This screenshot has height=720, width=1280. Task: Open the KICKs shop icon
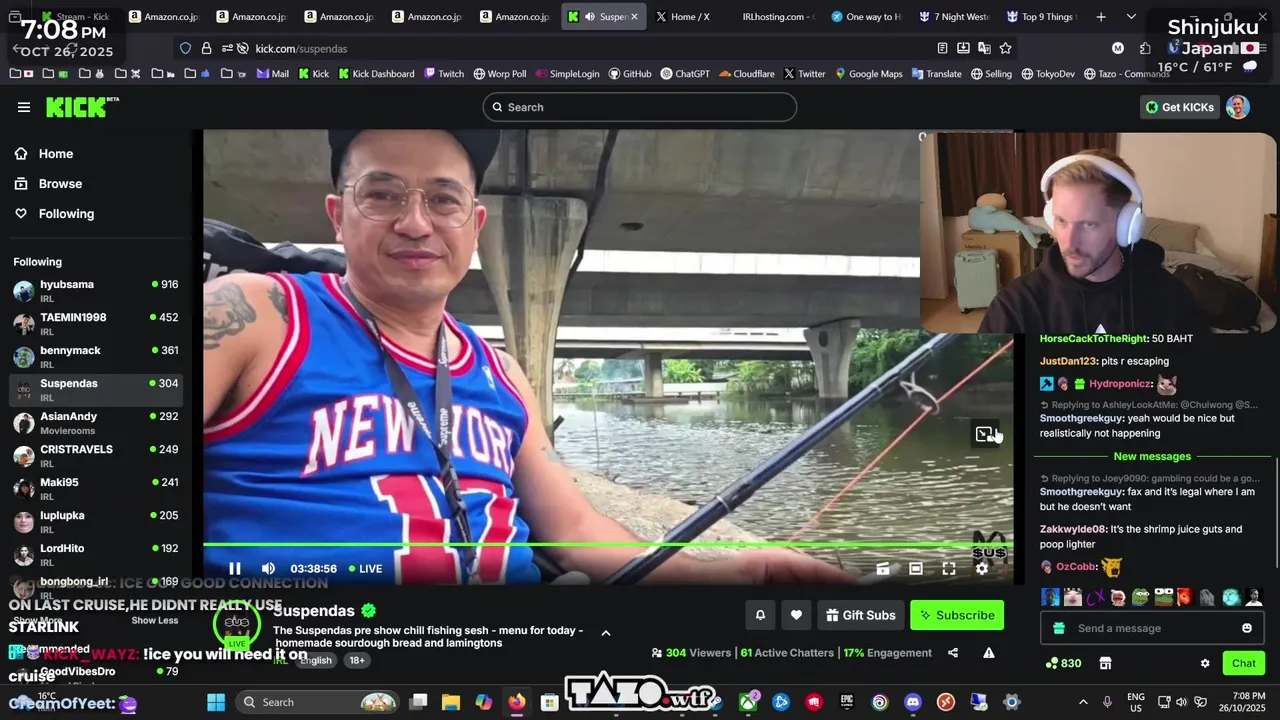tap(1105, 663)
